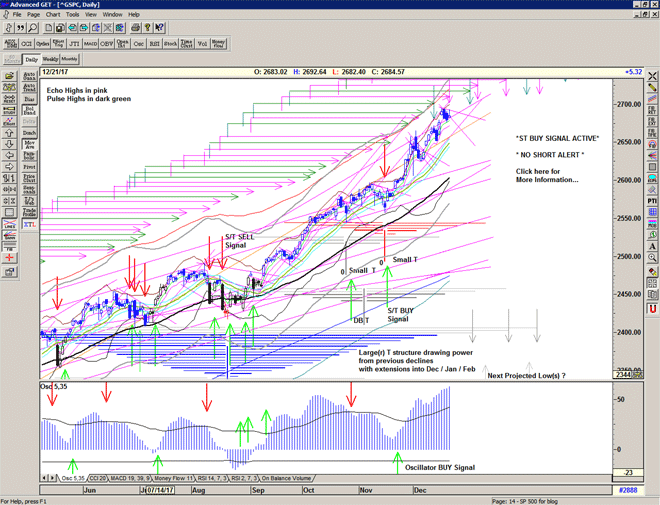
Task: Switch to On Balance Volume tab
Action: (286, 478)
